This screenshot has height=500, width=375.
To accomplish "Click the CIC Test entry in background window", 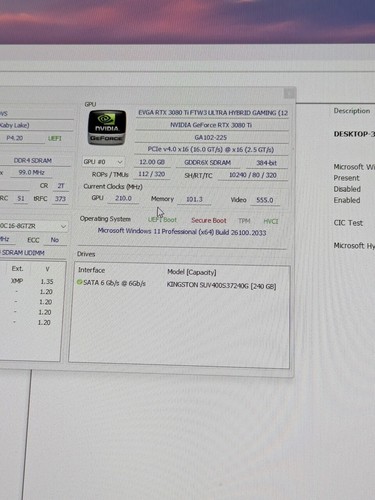I will pos(348,223).
